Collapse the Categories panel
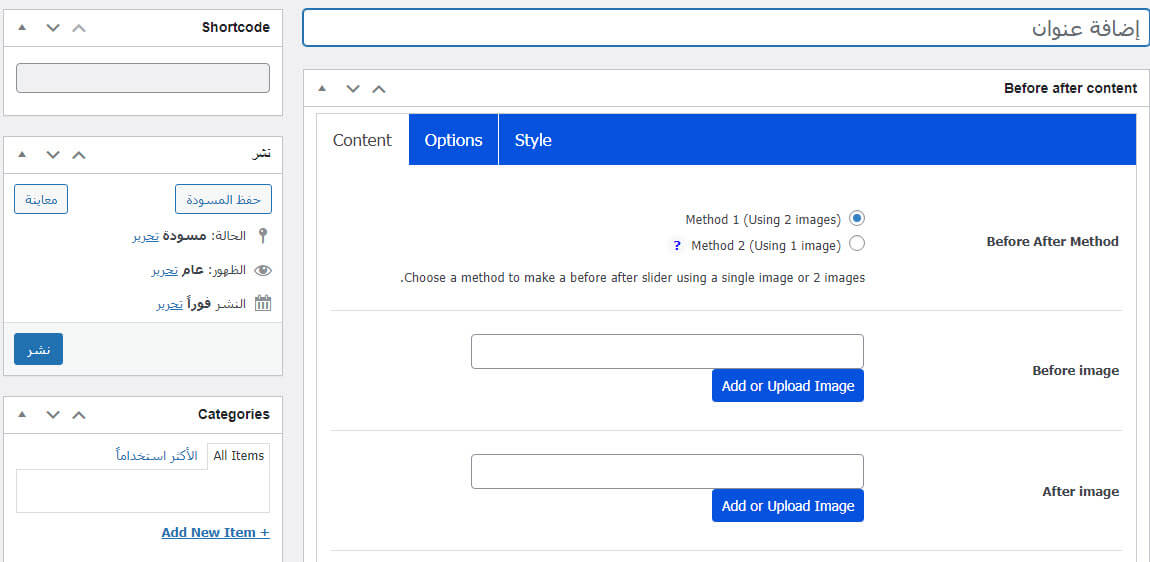The image size is (1150, 562). pos(22,414)
